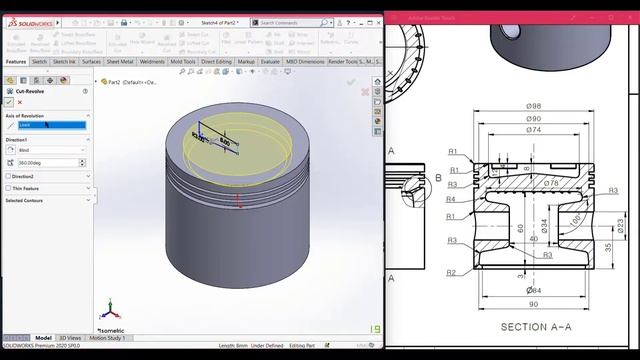Open the SOLIDWORKS menu flyout arrow

(x=58, y=22)
